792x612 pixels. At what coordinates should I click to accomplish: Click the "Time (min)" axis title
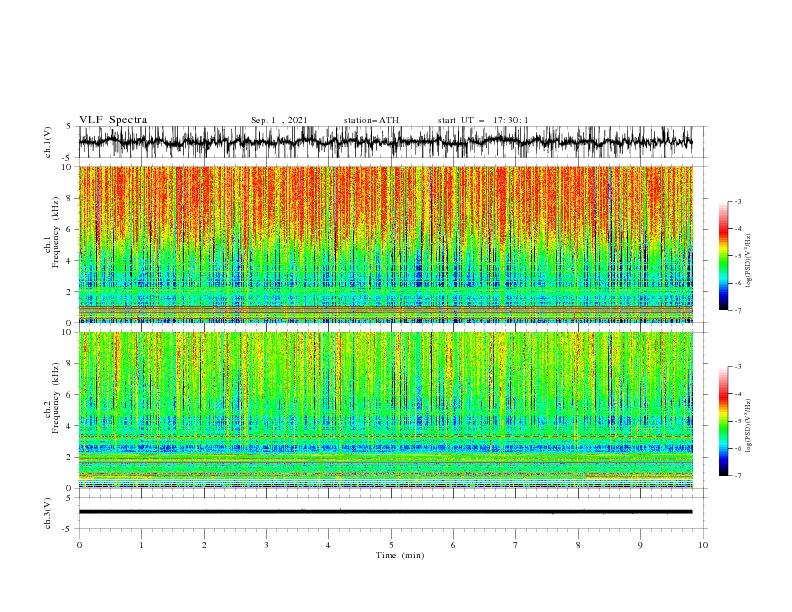[400, 555]
